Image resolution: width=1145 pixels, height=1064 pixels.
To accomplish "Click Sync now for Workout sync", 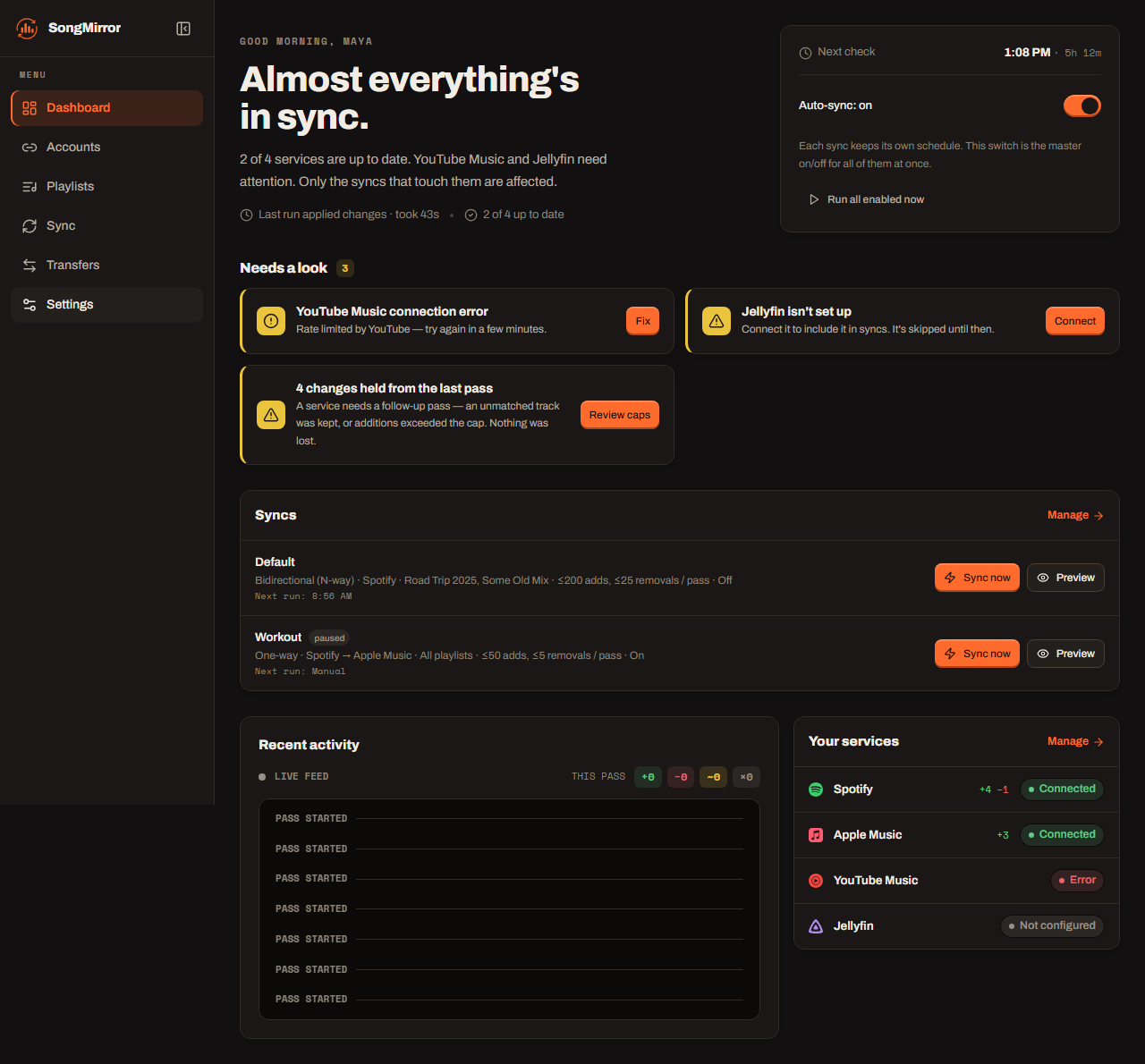I will 977,654.
